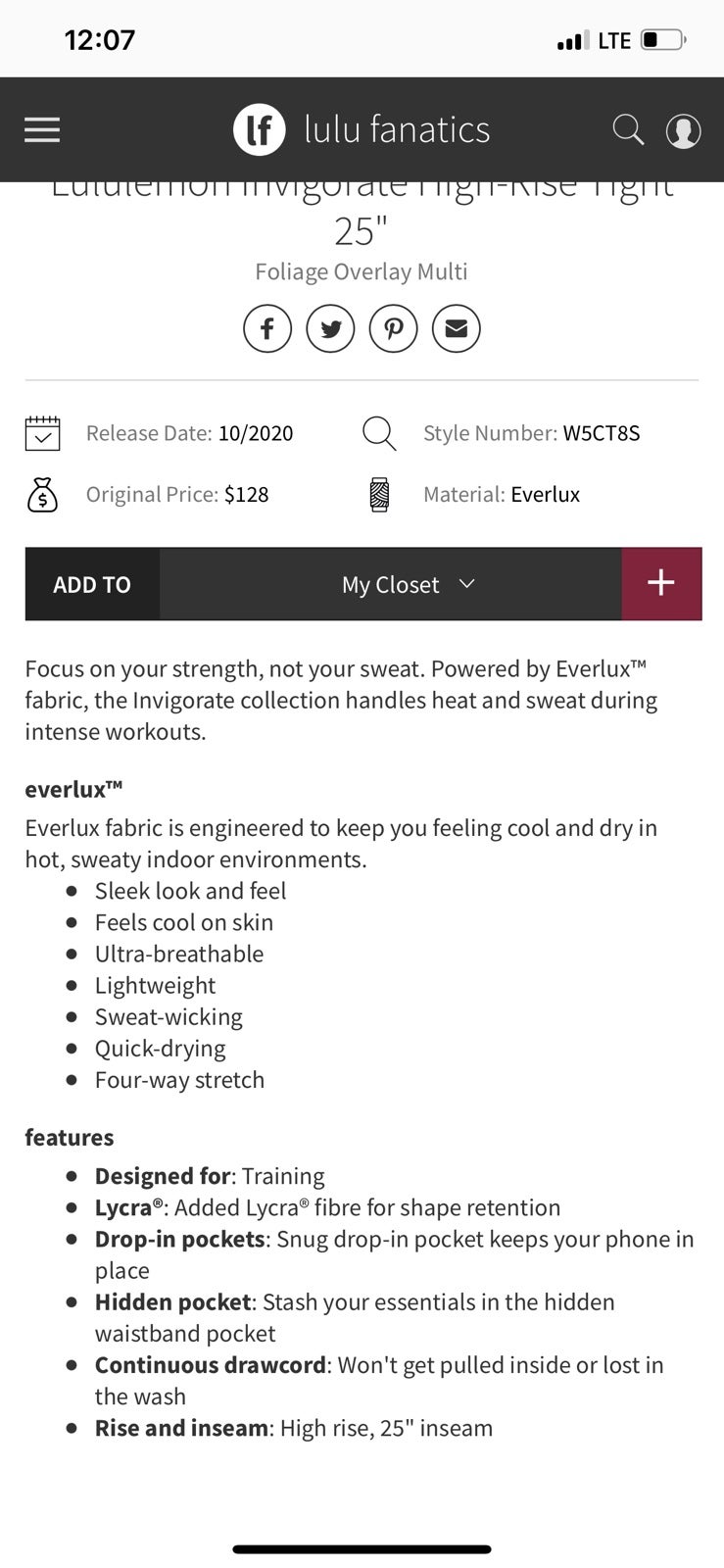Share product on Twitter

click(x=330, y=328)
